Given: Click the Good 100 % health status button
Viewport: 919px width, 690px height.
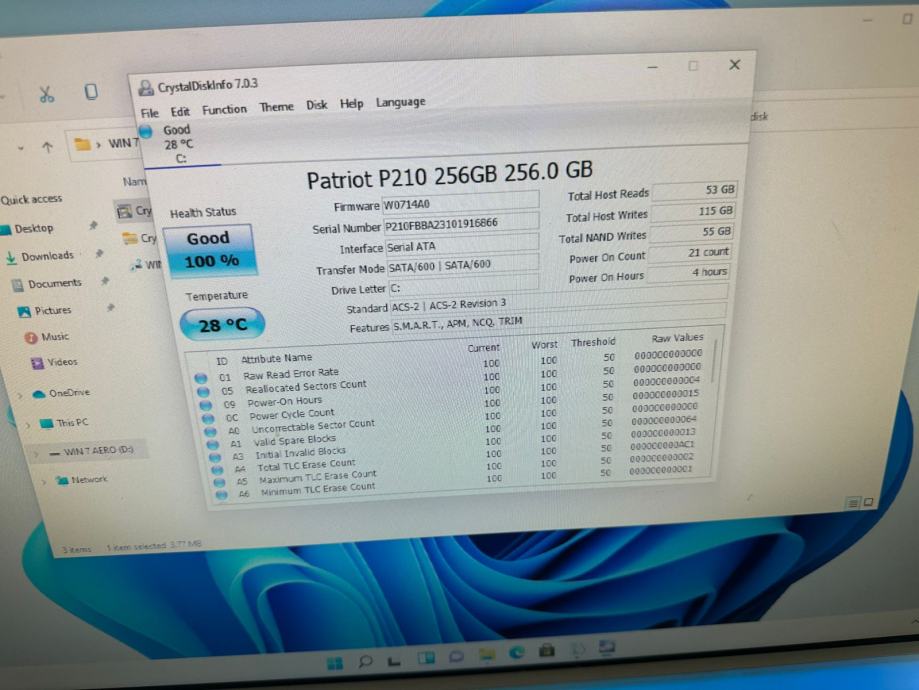Looking at the screenshot, I should 210,249.
